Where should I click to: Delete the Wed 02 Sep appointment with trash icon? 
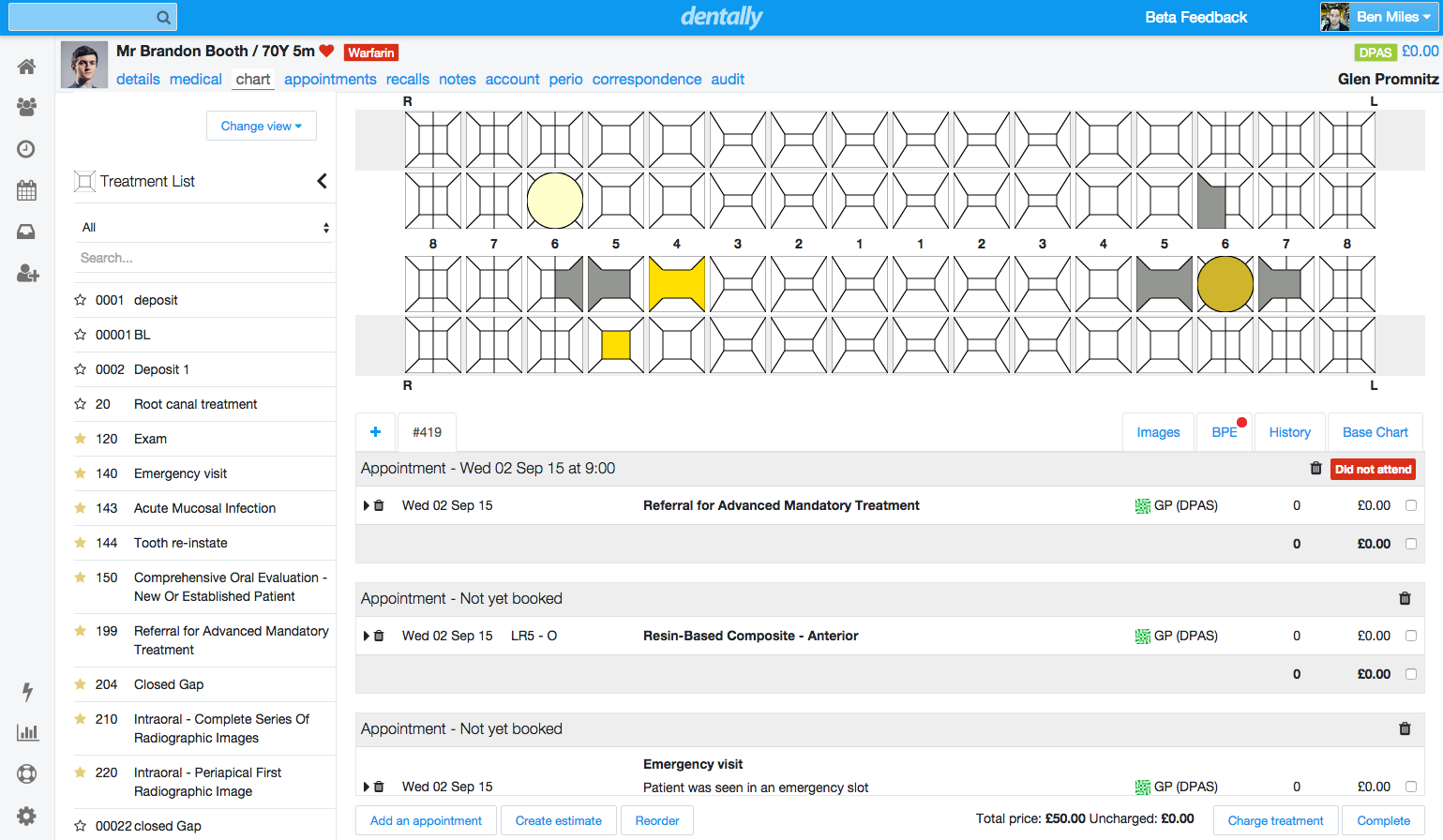[1315, 469]
